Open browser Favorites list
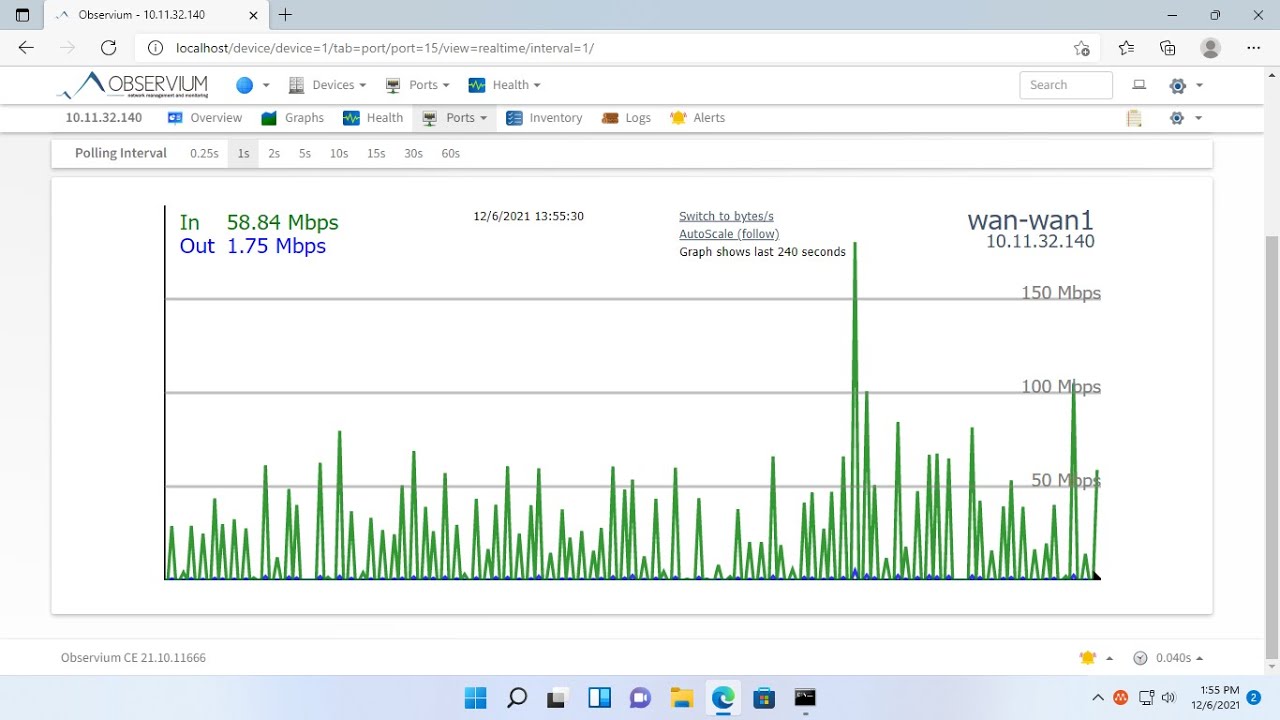Viewport: 1280px width, 720px height. (1126, 47)
